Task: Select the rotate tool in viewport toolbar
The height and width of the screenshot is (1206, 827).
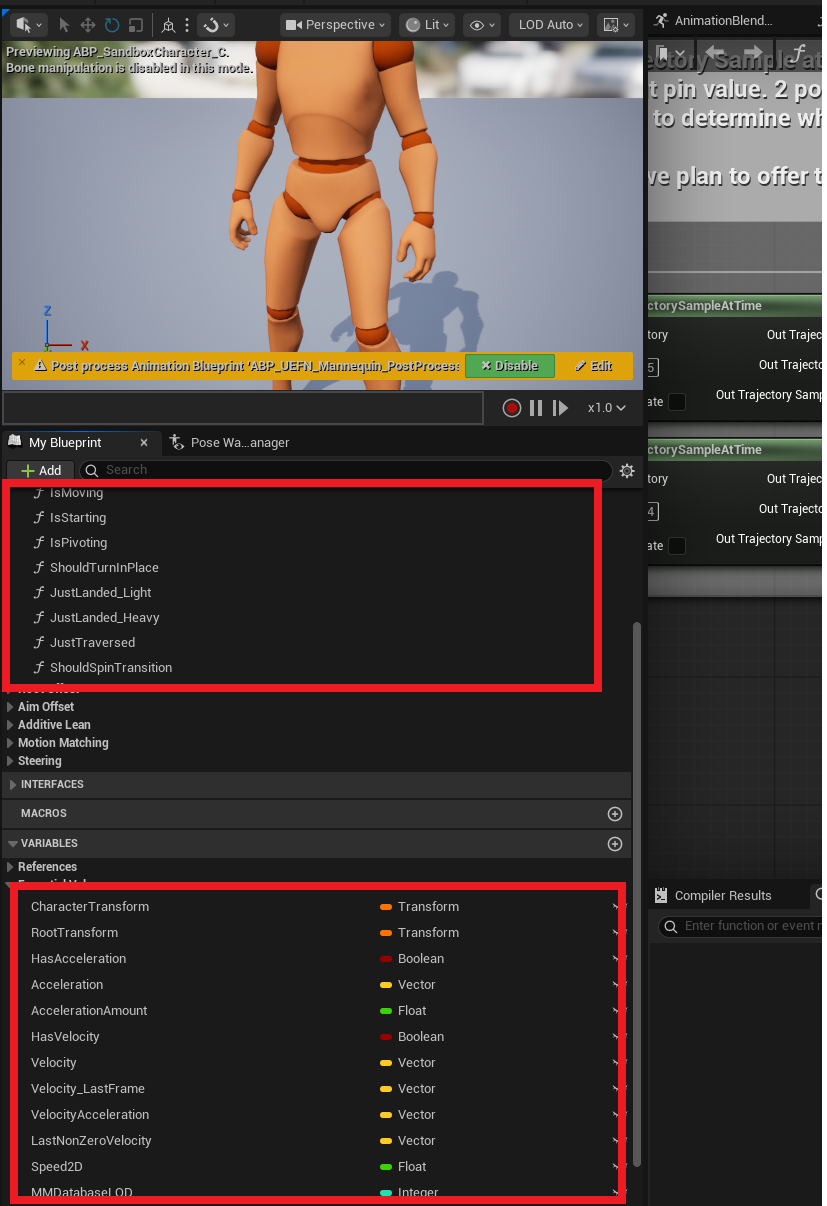Action: coord(112,25)
